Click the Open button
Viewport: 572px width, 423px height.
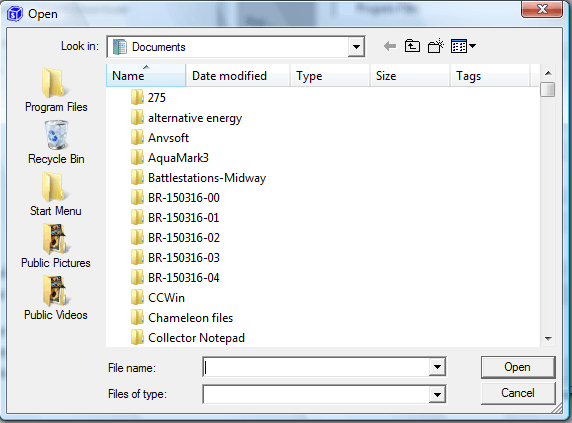(x=518, y=367)
